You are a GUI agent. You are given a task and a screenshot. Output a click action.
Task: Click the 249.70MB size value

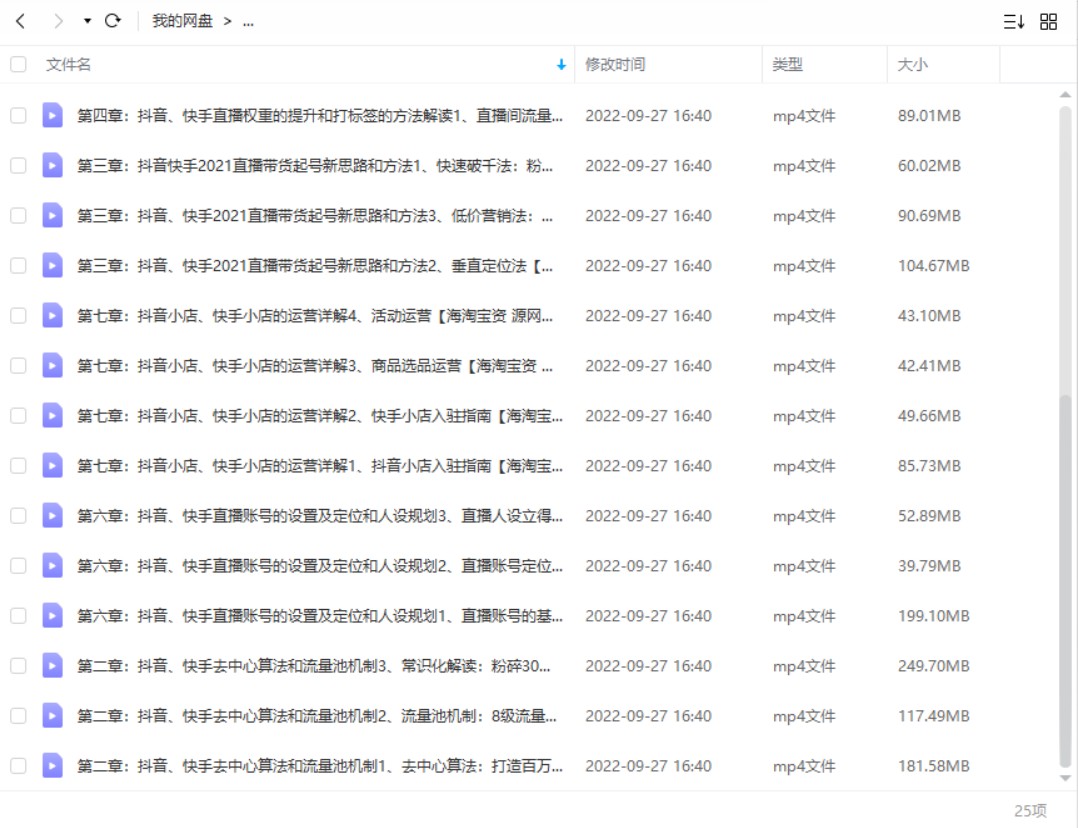pyautogui.click(x=933, y=666)
